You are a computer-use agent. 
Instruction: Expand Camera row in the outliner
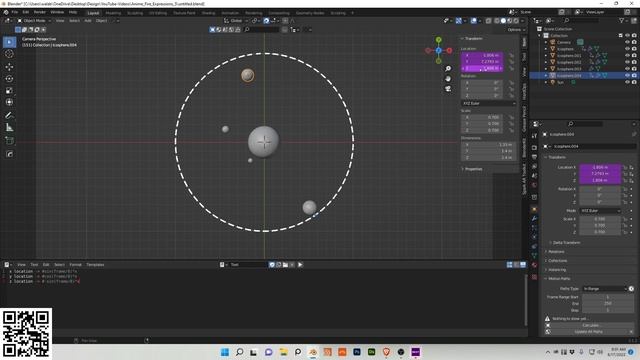546,42
